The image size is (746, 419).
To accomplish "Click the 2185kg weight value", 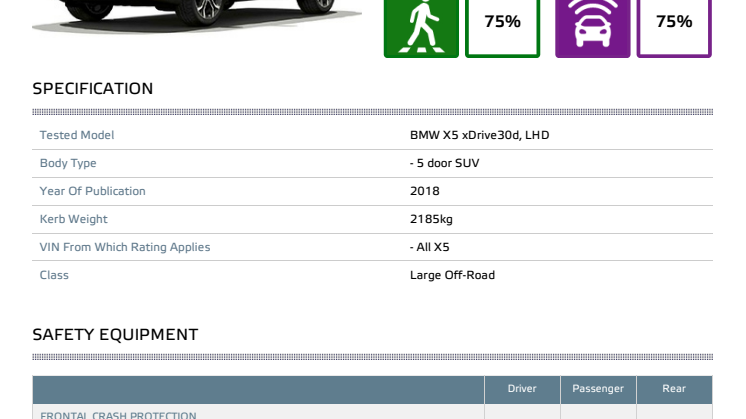I will pos(431,219).
